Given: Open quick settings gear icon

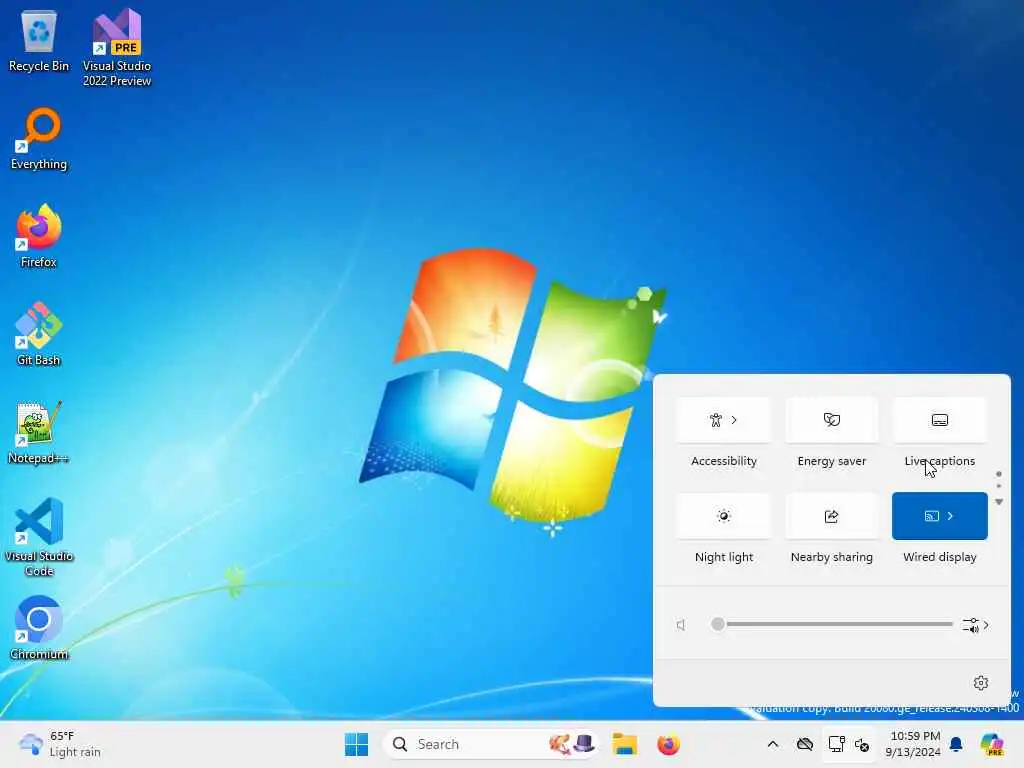Looking at the screenshot, I should point(981,682).
